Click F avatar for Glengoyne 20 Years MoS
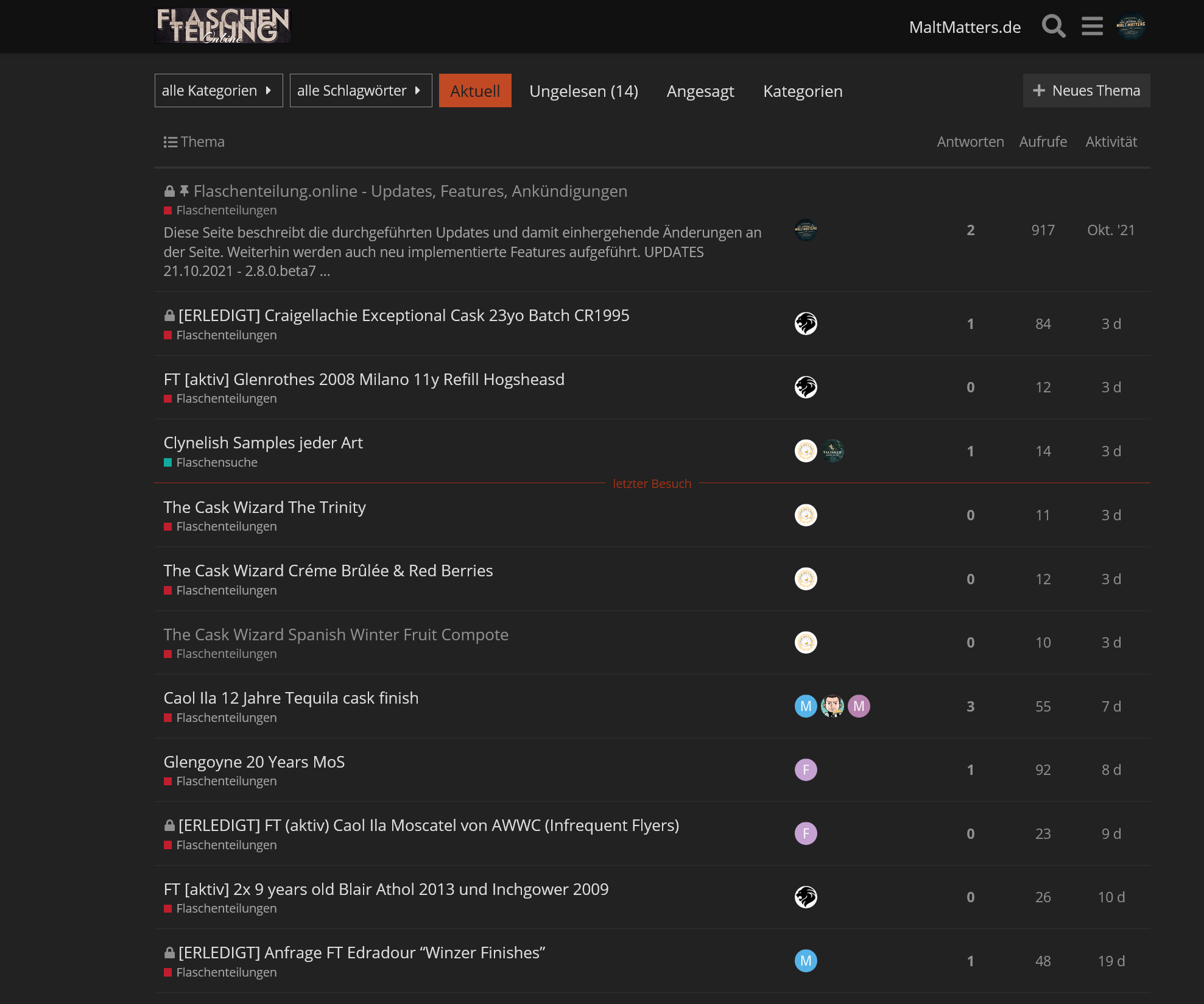Image resolution: width=1204 pixels, height=1004 pixels. pos(806,769)
